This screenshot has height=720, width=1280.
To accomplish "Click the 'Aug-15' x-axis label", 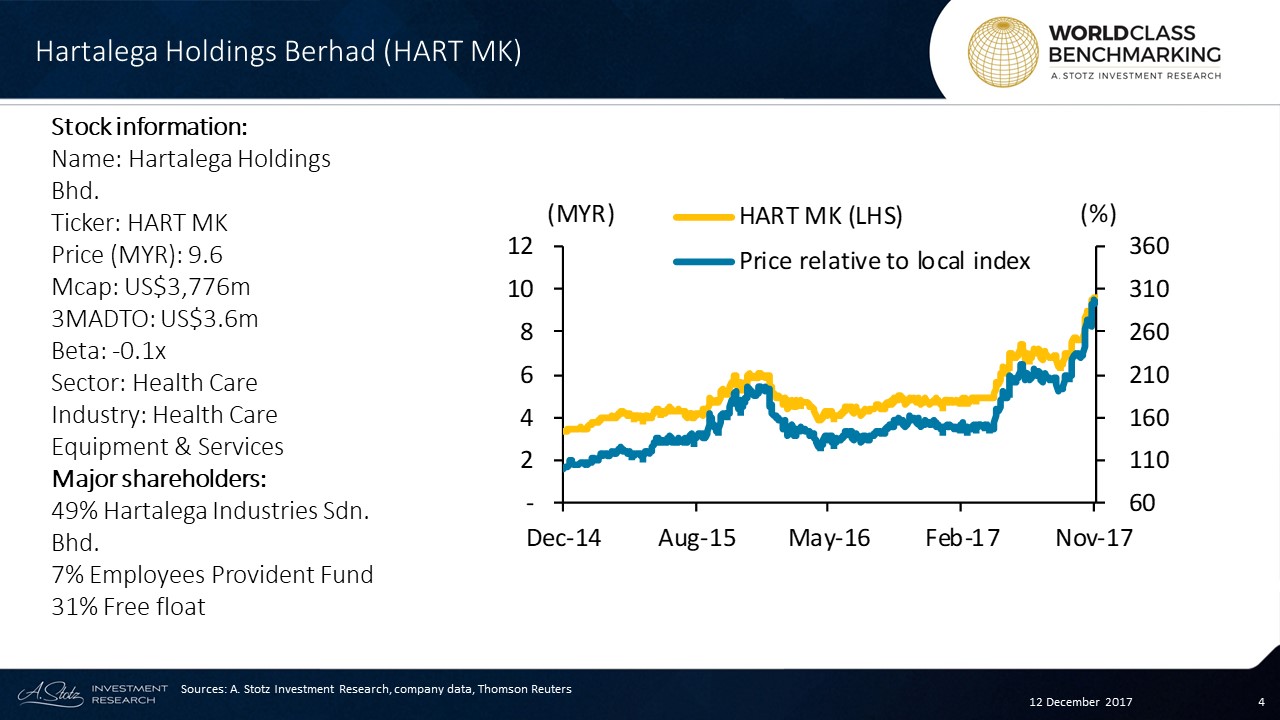I will (x=697, y=538).
